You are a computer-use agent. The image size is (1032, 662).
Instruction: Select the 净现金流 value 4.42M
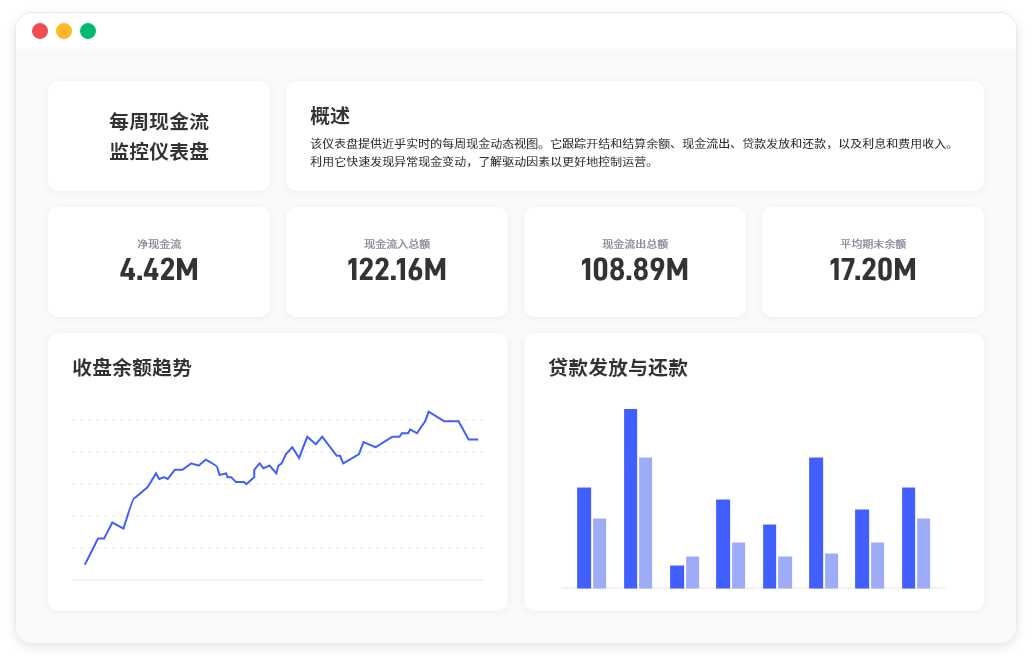(159, 269)
